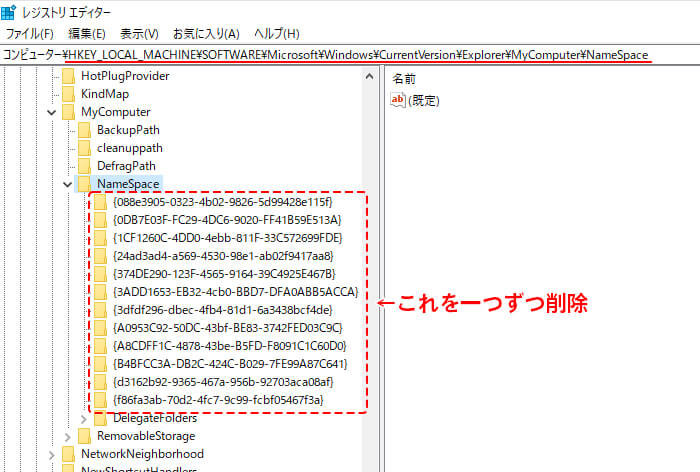Open the 表示(V) menu
This screenshot has width=700, height=472.
tap(139, 33)
